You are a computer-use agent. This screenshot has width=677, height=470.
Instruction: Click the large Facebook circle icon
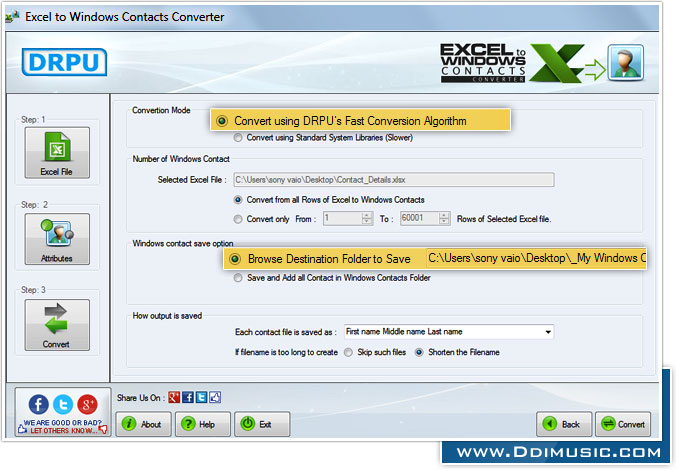38,404
